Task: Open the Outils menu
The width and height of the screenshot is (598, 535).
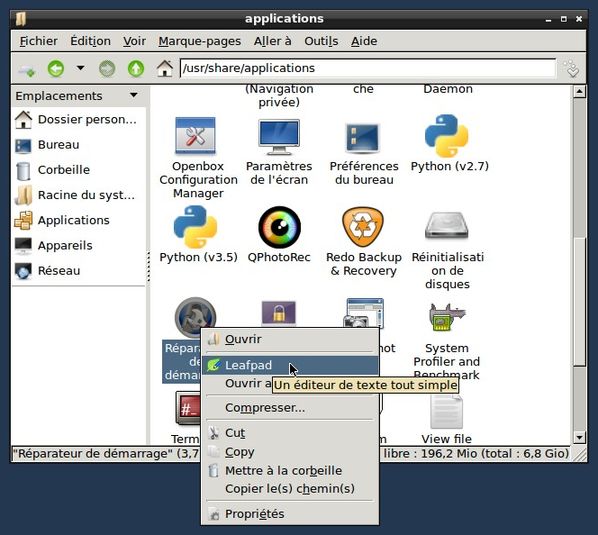Action: point(321,41)
